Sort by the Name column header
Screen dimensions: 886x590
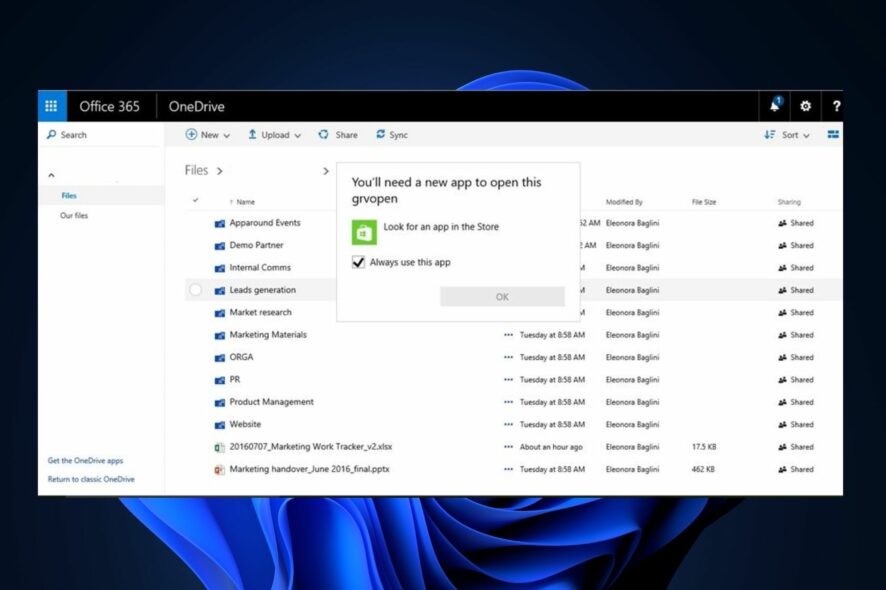(245, 202)
